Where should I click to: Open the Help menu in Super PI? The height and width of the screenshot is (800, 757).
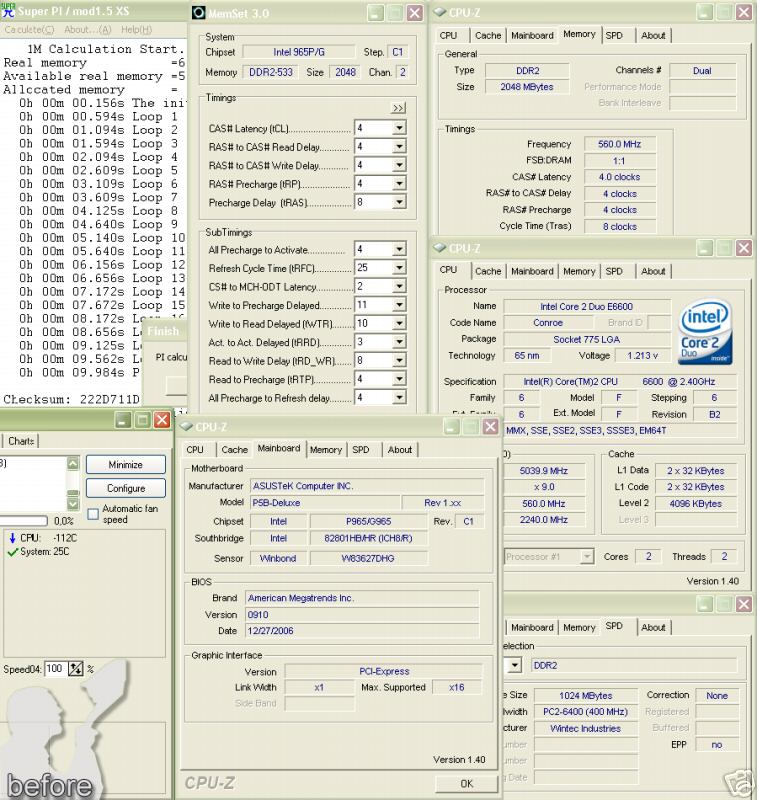click(136, 30)
